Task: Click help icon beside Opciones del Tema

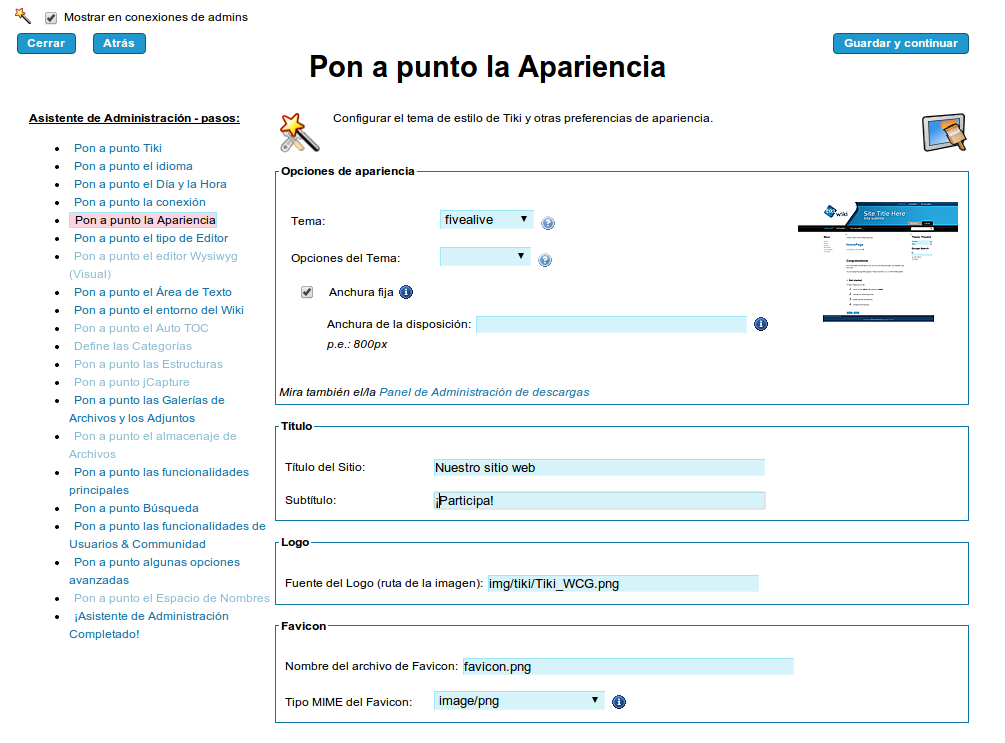Action: point(545,260)
